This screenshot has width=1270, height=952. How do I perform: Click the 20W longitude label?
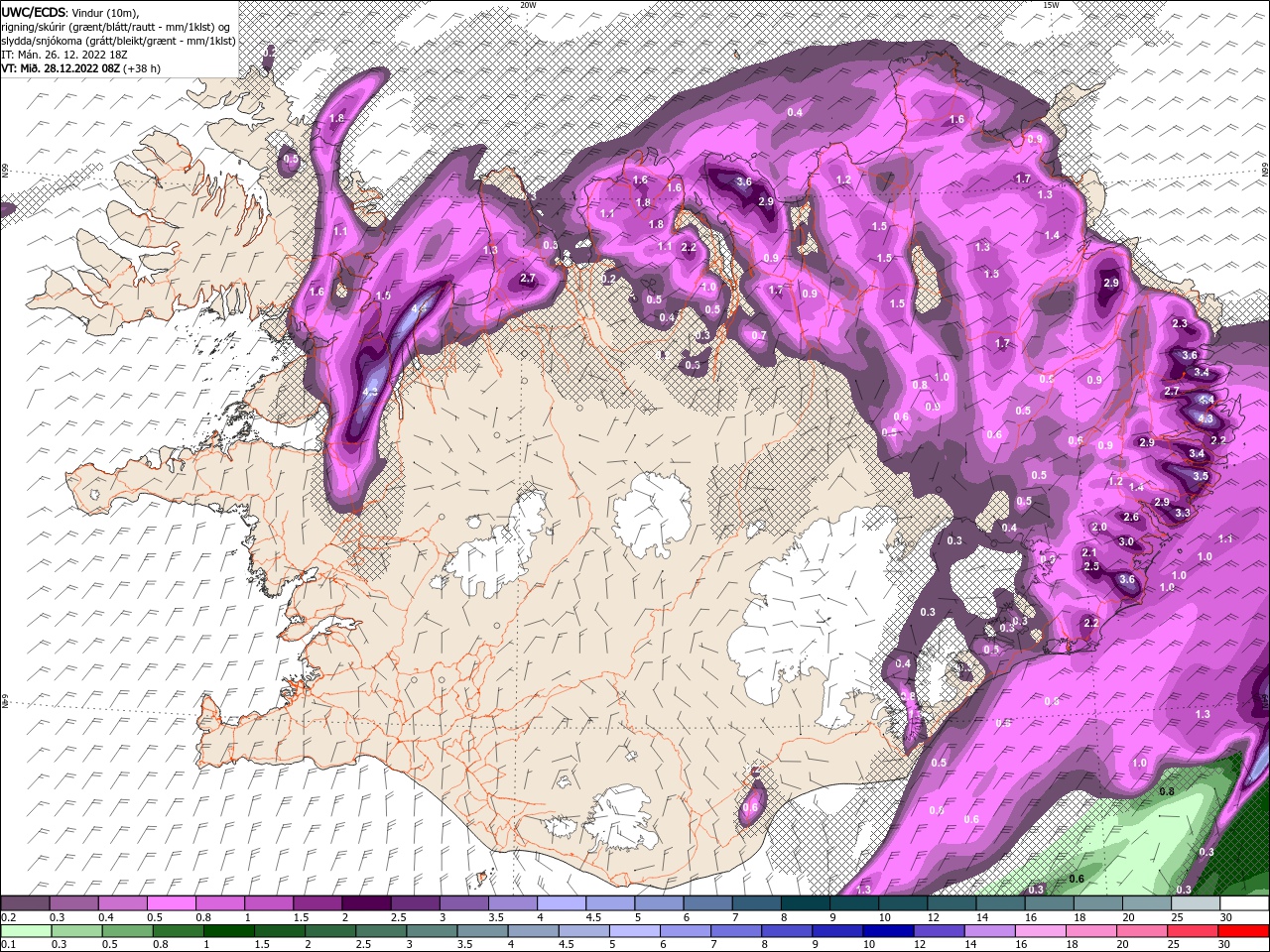click(528, 5)
